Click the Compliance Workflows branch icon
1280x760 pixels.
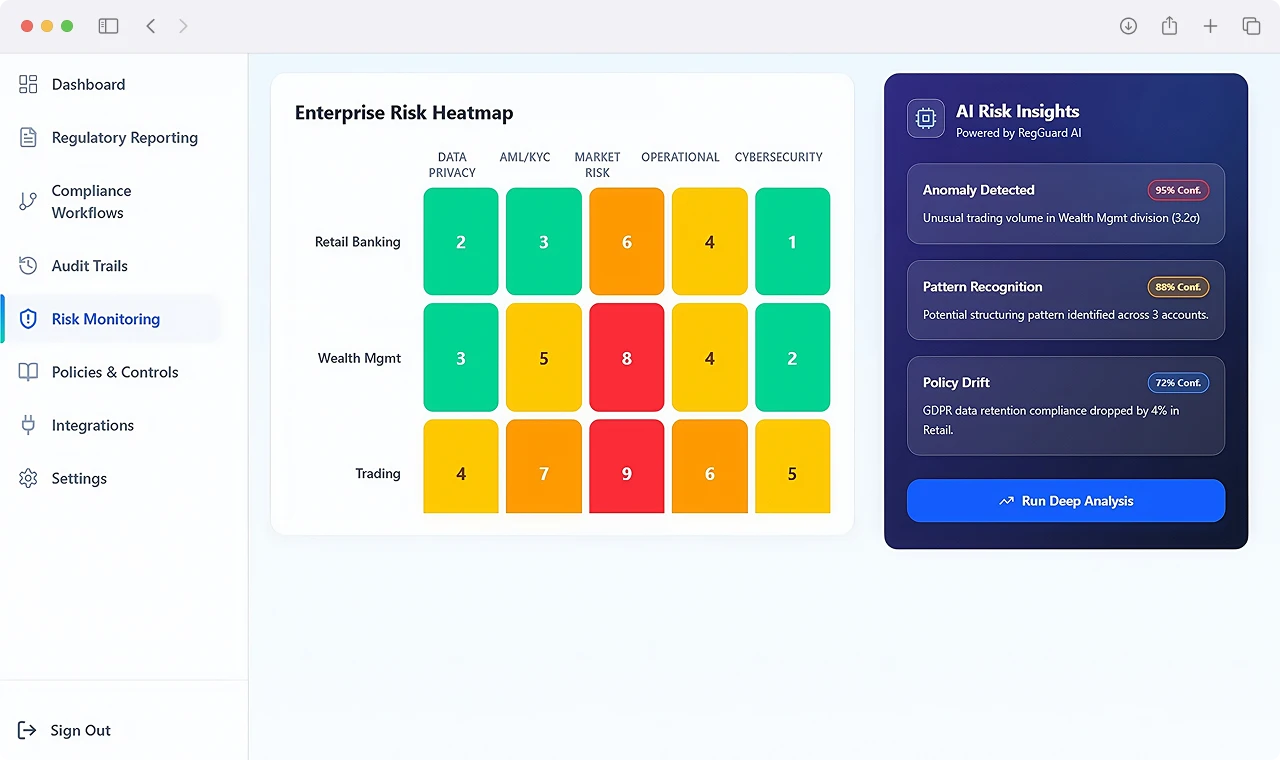click(28, 201)
